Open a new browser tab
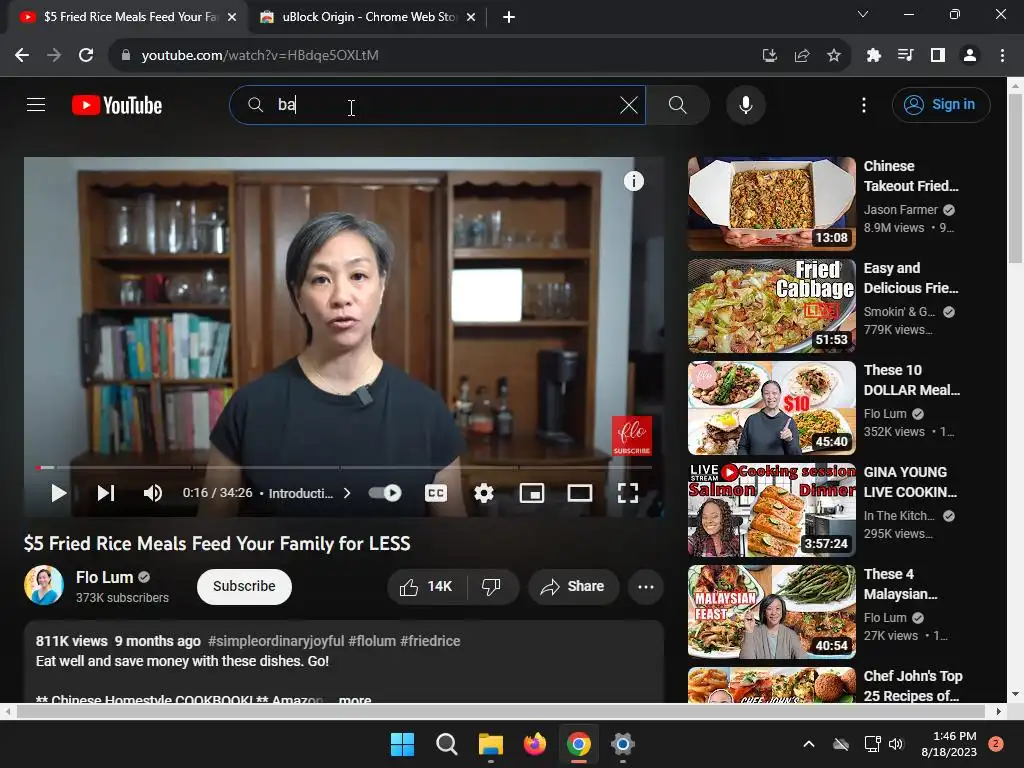Screen dimensions: 1024x768 (x=509, y=17)
